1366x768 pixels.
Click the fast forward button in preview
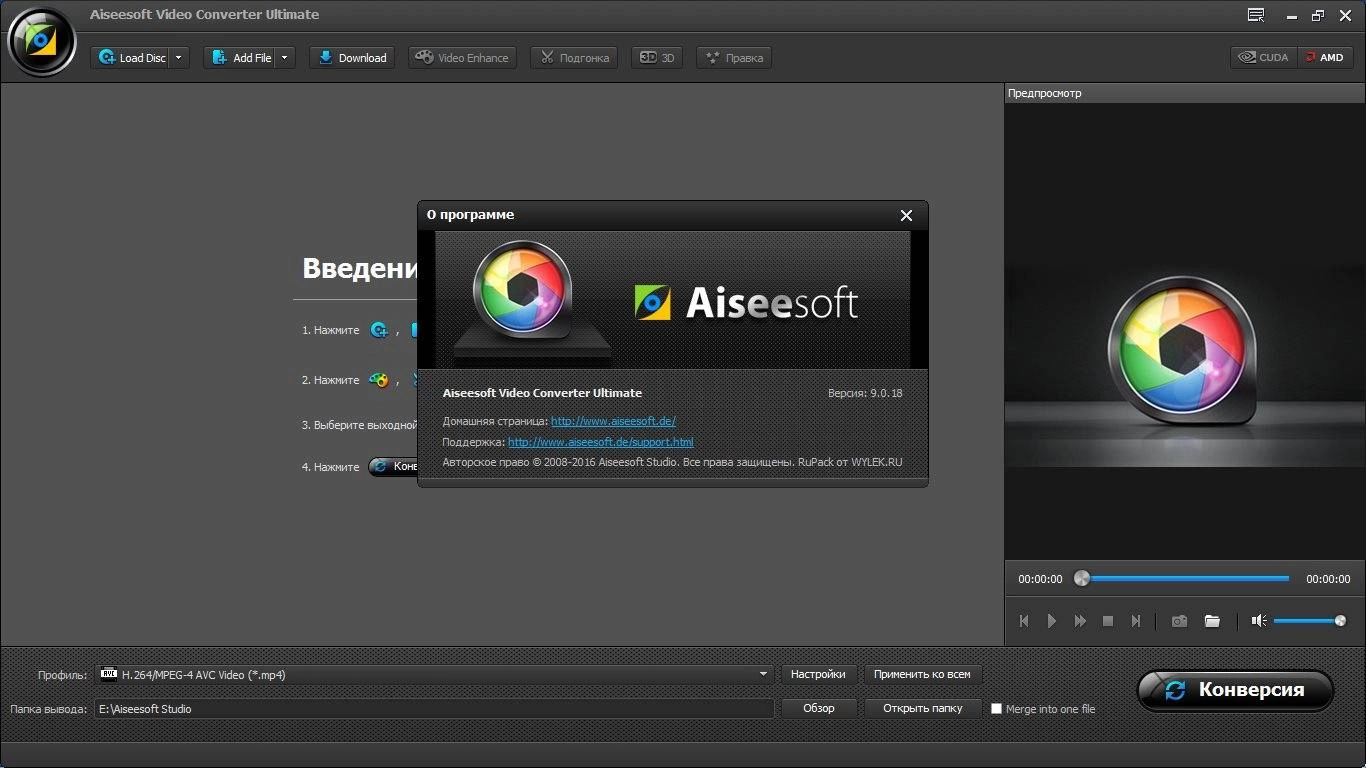pos(1080,621)
